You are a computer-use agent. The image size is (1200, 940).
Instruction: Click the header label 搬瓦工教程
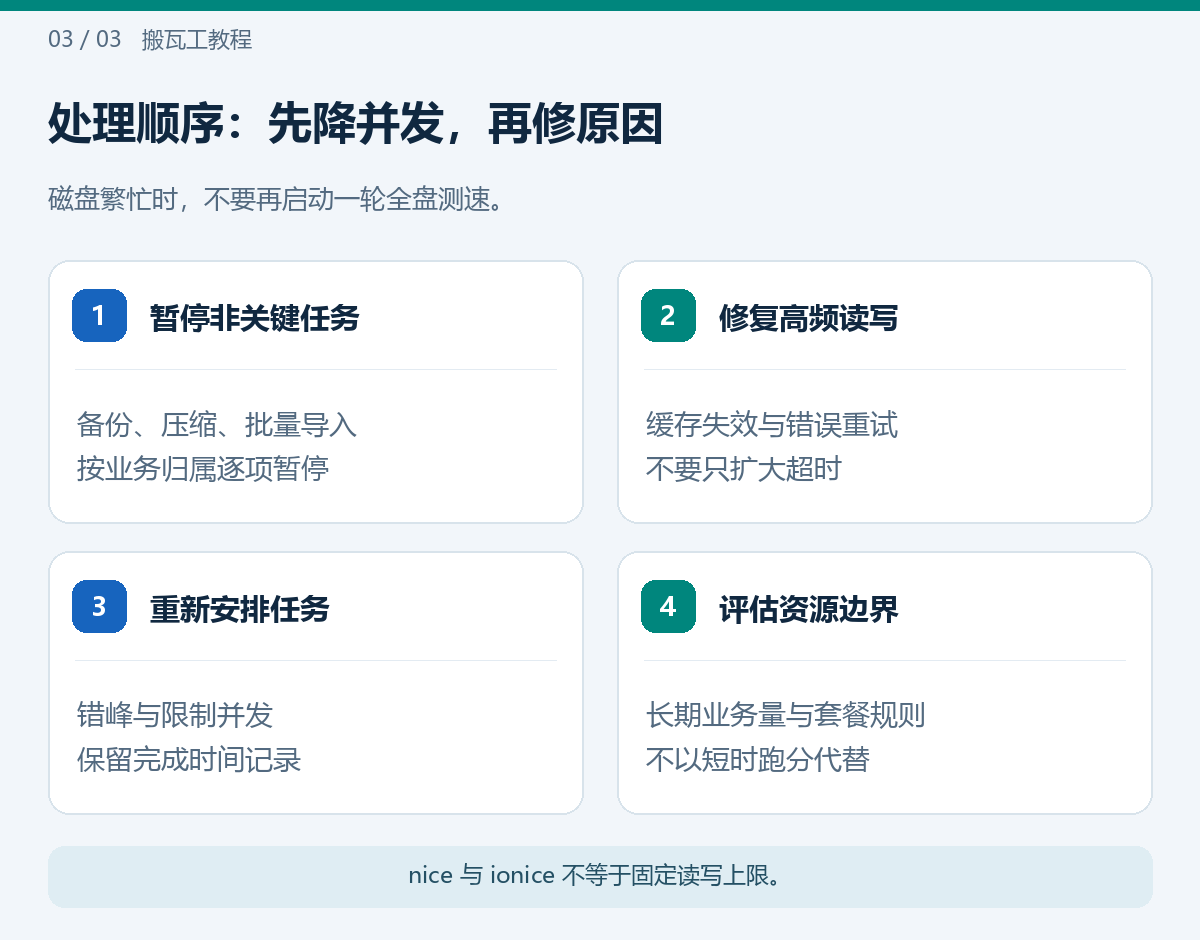pyautogui.click(x=197, y=40)
